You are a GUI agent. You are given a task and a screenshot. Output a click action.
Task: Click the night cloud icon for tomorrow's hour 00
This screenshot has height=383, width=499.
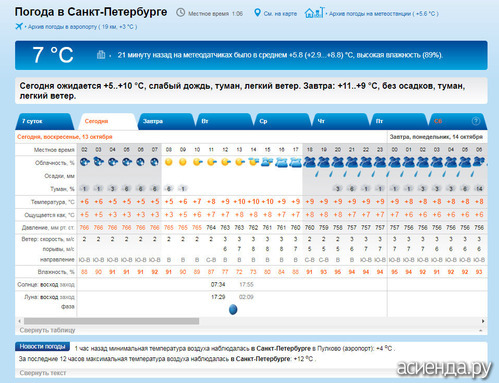pos(394,162)
